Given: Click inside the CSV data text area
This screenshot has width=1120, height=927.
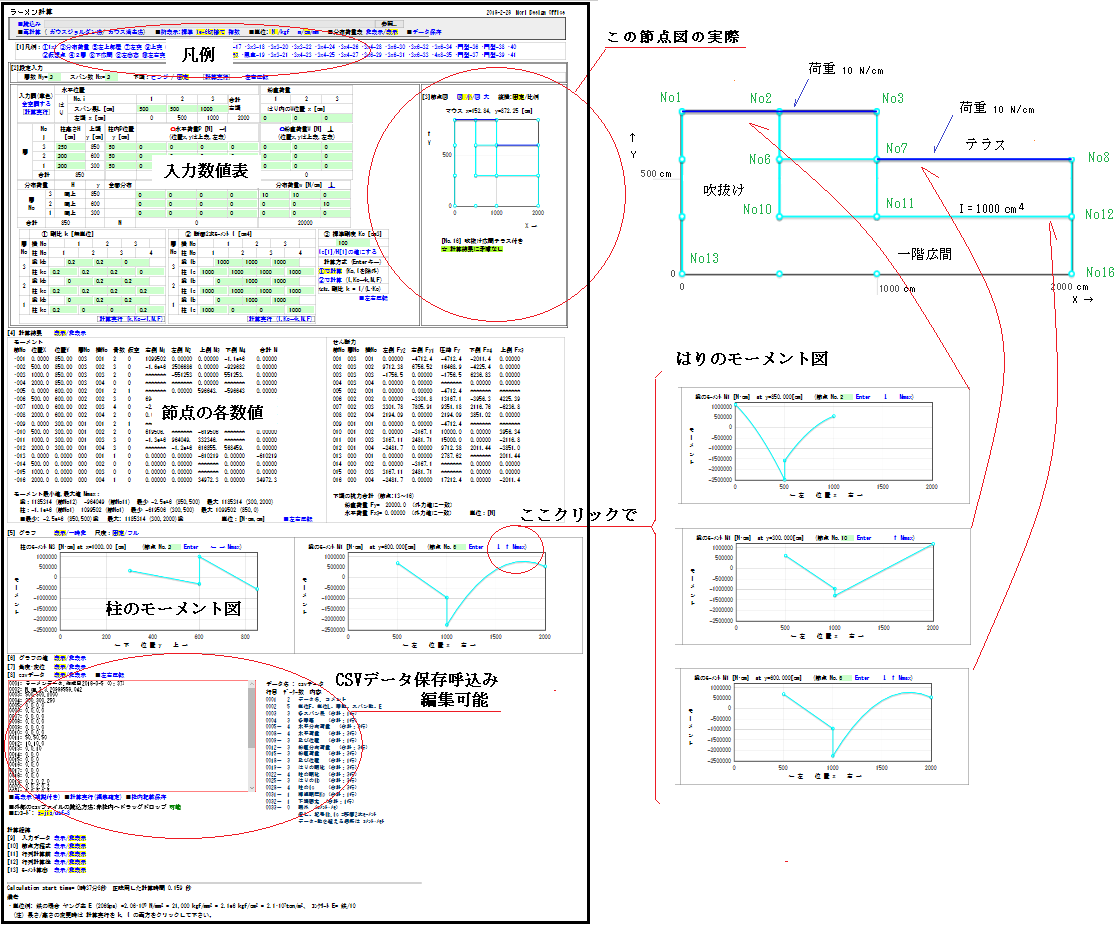Looking at the screenshot, I should click(127, 736).
